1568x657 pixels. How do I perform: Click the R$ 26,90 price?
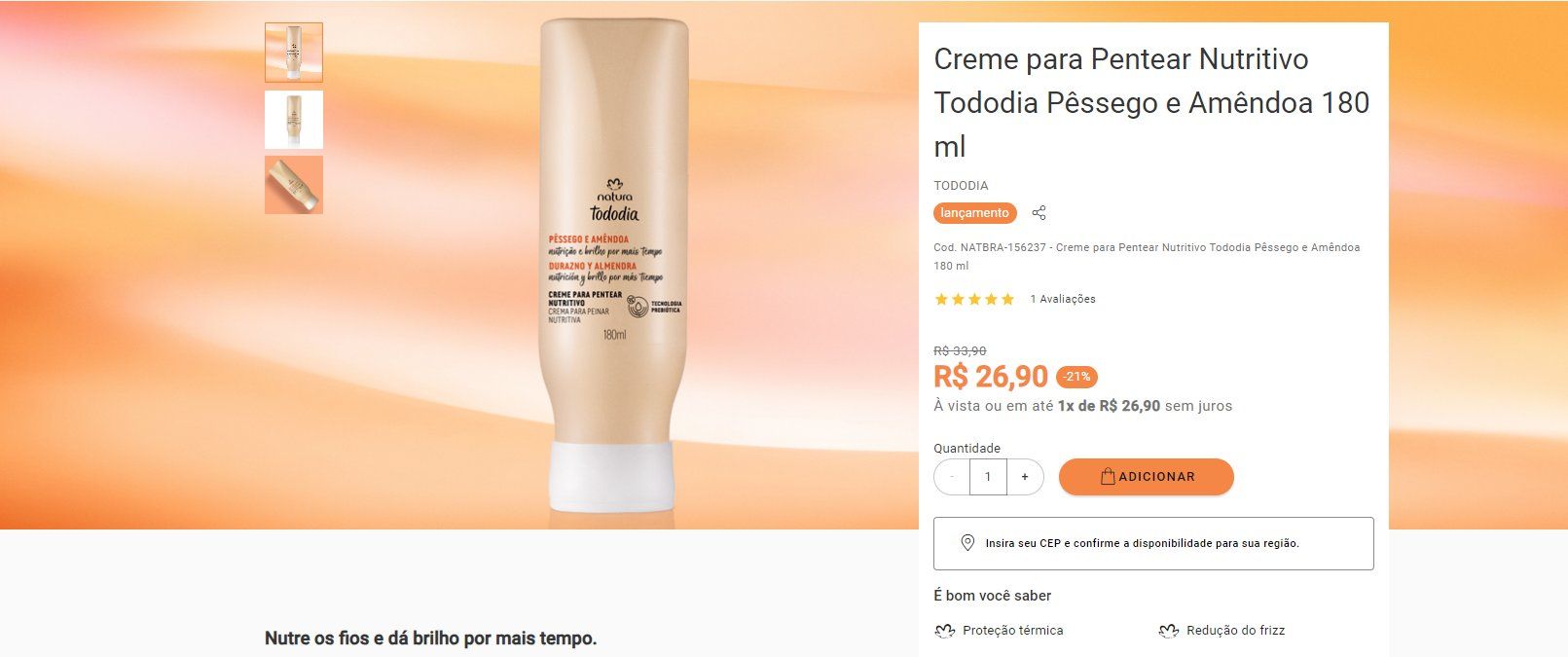pyautogui.click(x=991, y=377)
